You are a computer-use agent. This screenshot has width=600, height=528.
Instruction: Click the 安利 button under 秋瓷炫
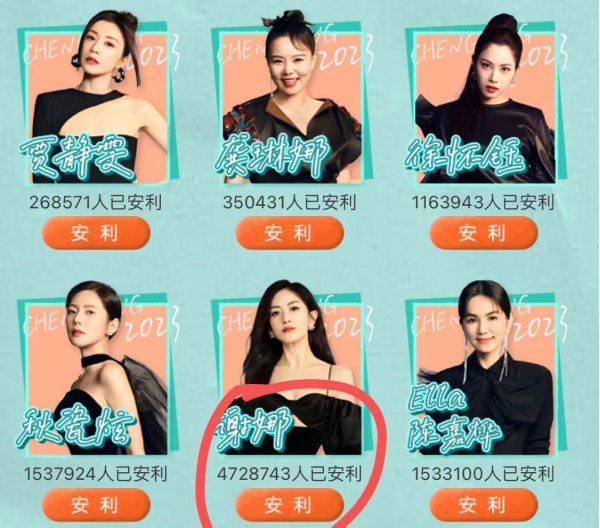coord(95,505)
